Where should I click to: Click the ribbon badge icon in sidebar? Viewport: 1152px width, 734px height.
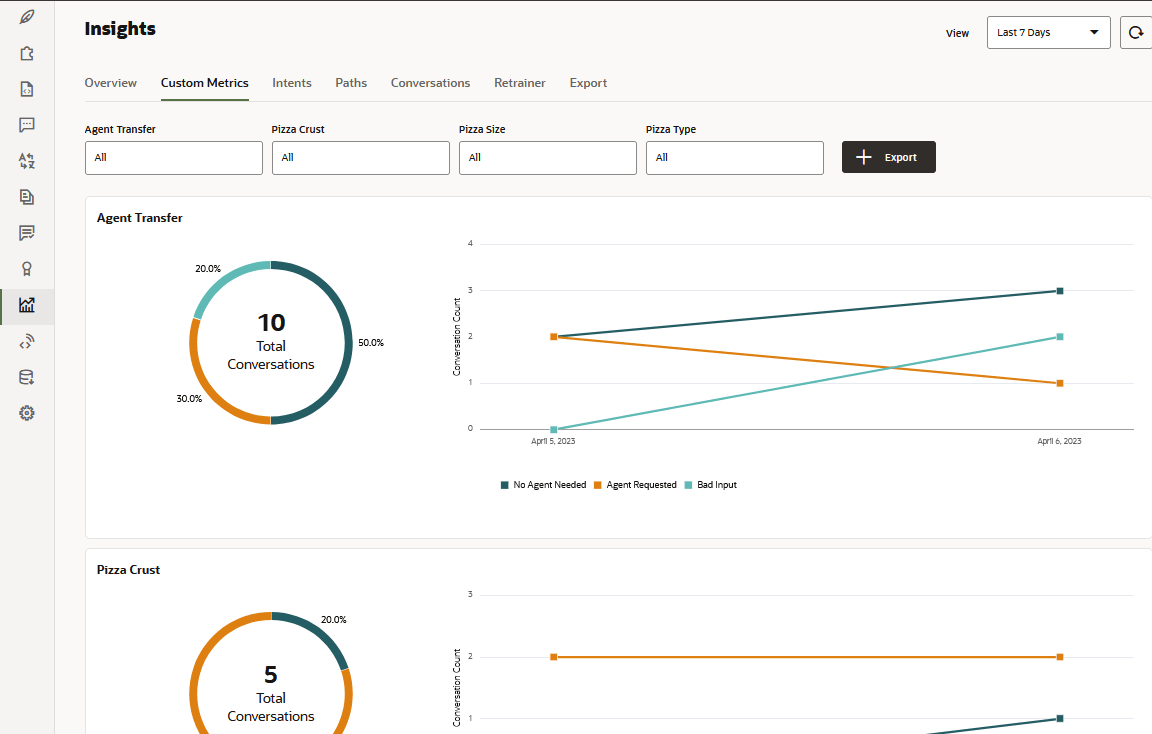tap(27, 268)
